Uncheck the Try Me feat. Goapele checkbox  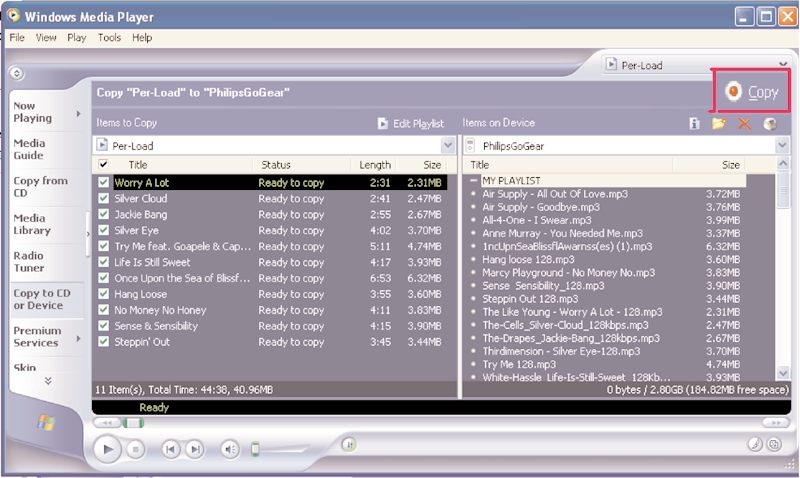tap(103, 246)
